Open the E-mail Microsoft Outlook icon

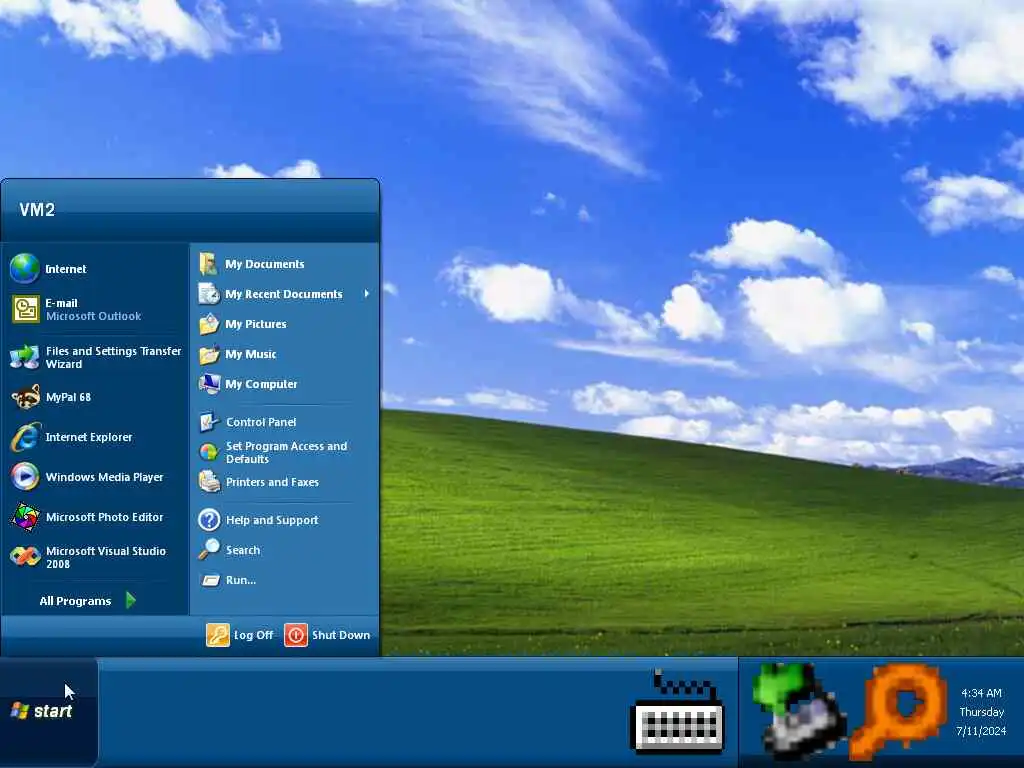[25, 309]
